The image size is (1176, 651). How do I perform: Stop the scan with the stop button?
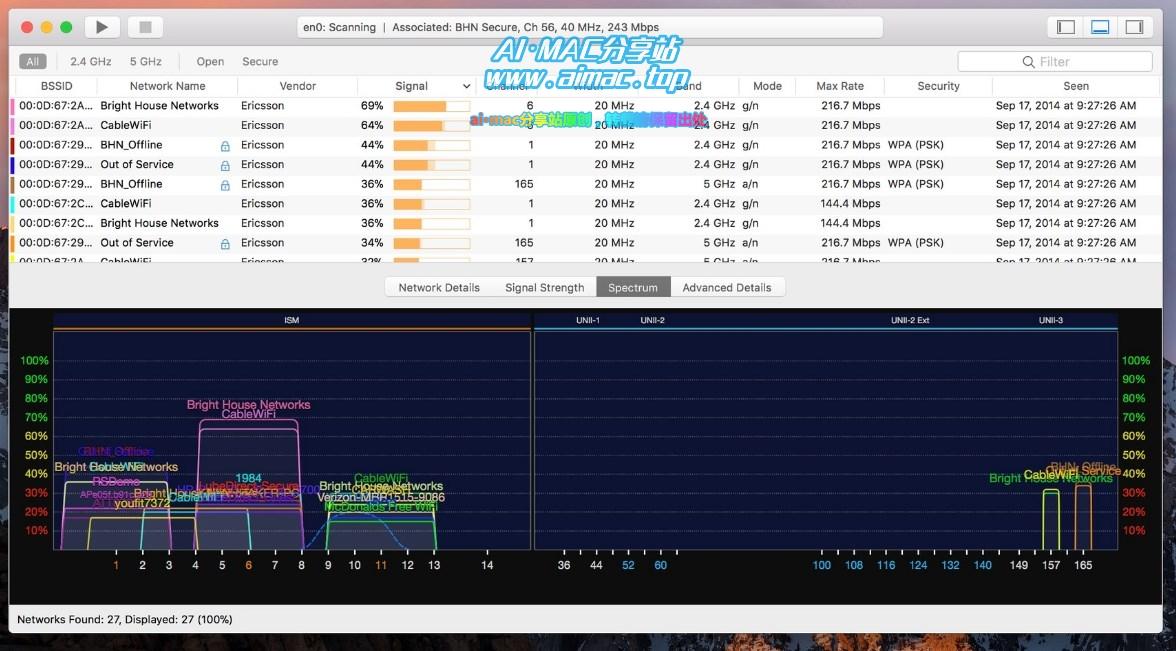tap(146, 27)
